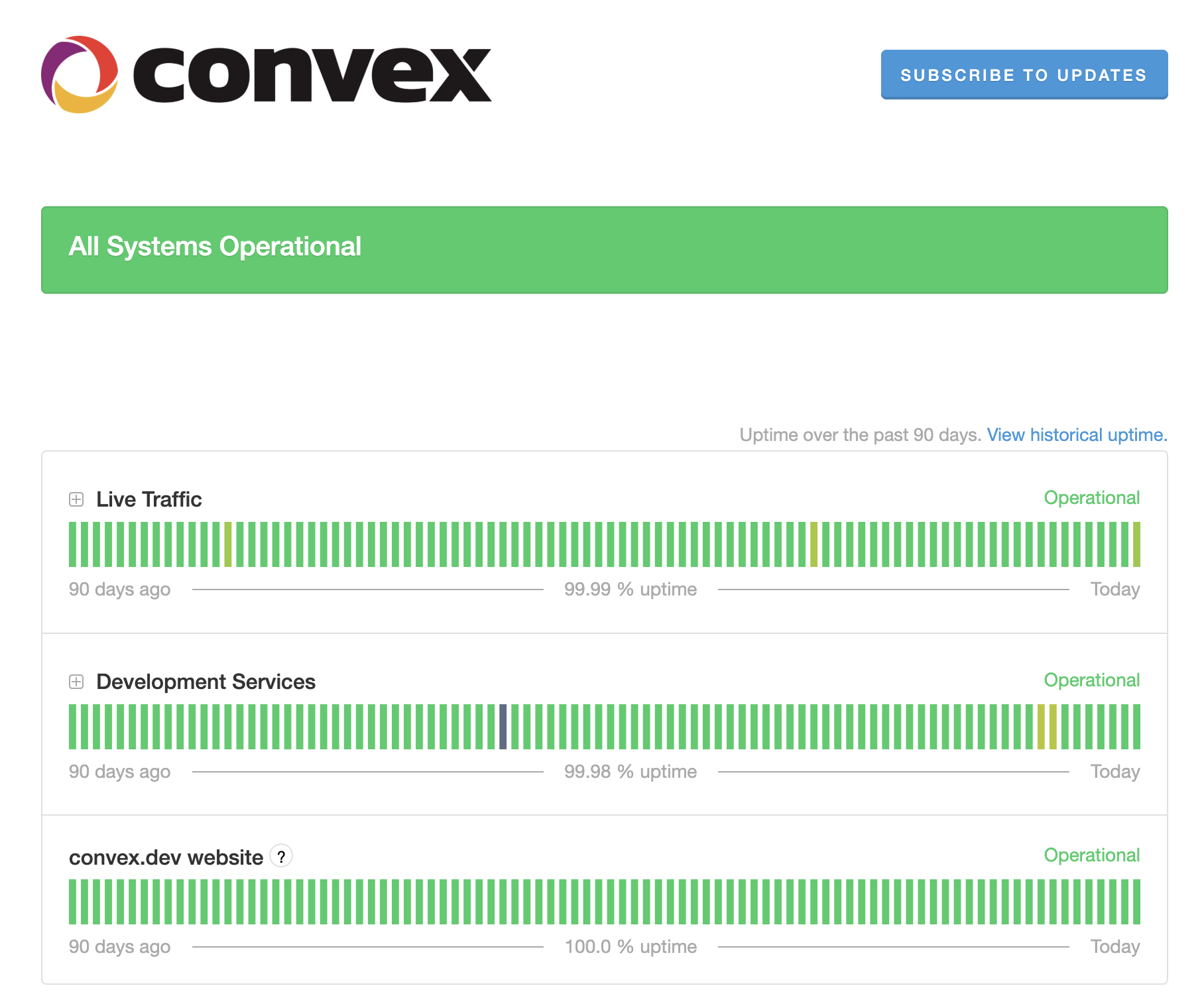
Task: Click the Live Traffic heading
Action: point(149,499)
